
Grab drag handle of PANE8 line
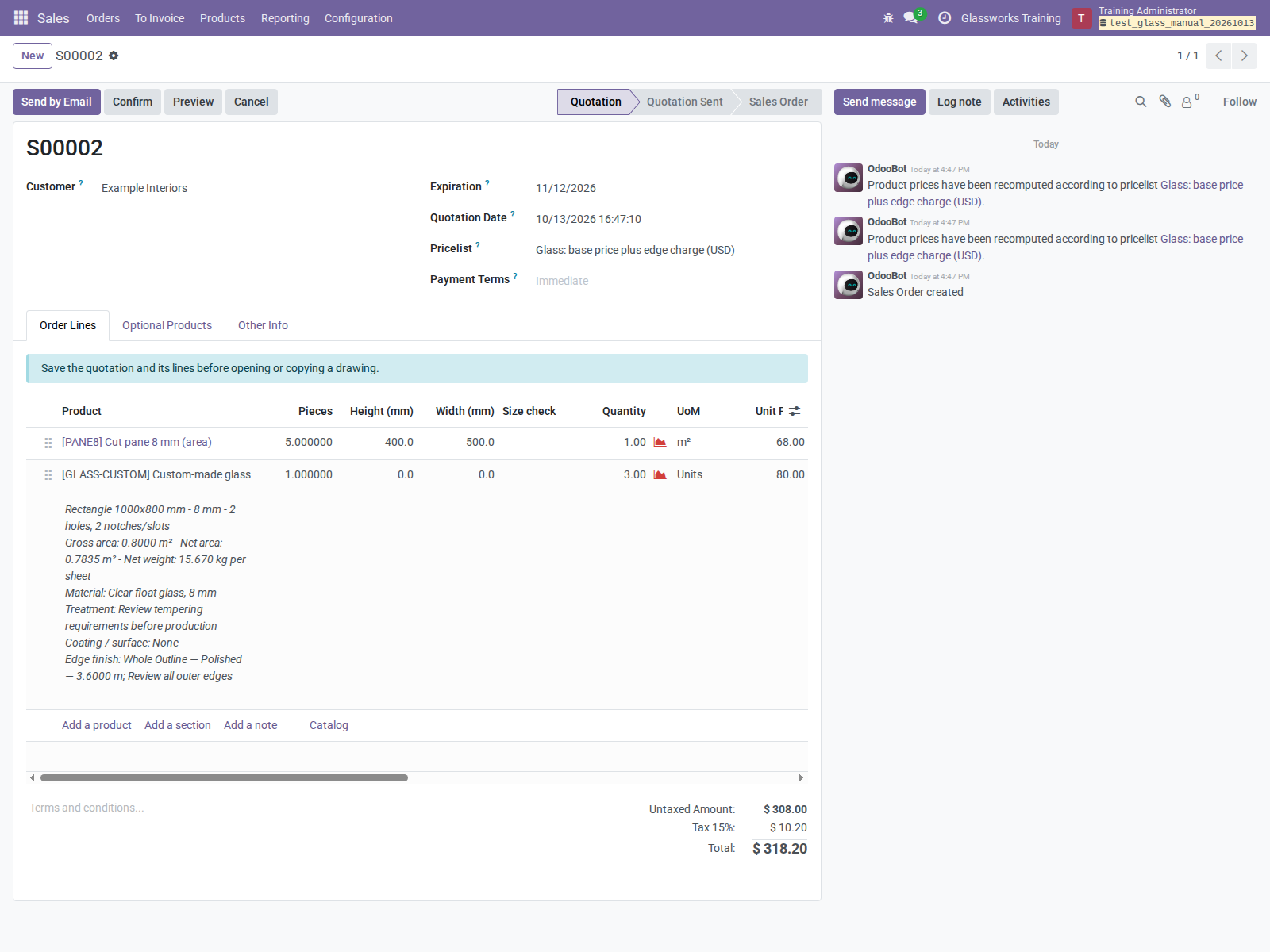pyautogui.click(x=48, y=443)
